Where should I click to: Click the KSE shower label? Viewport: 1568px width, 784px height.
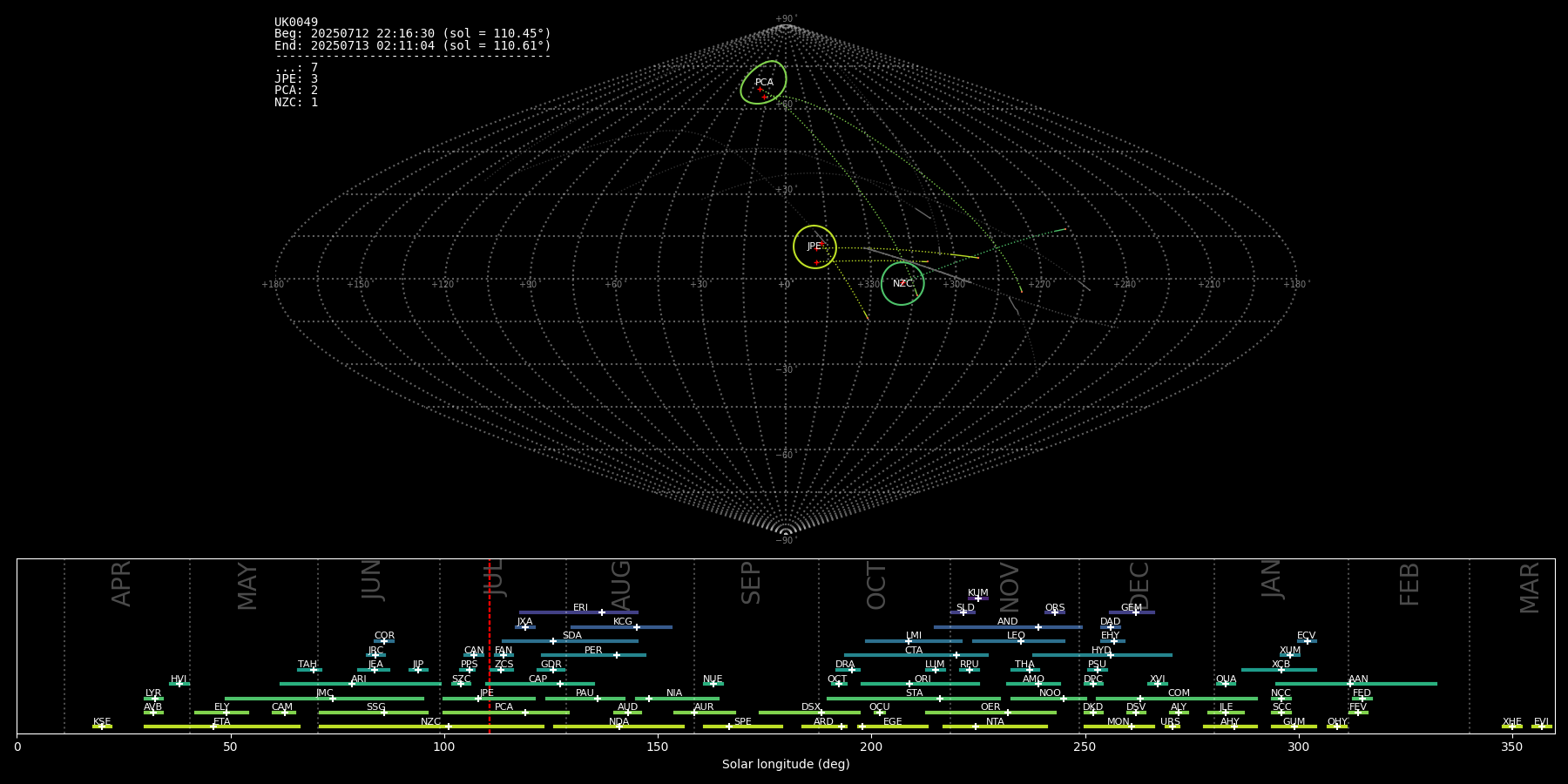pyautogui.click(x=102, y=721)
